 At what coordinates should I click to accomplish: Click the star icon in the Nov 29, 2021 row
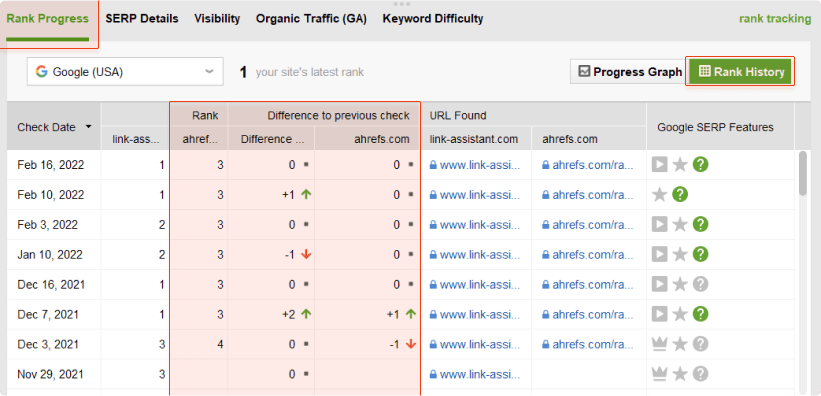(680, 374)
